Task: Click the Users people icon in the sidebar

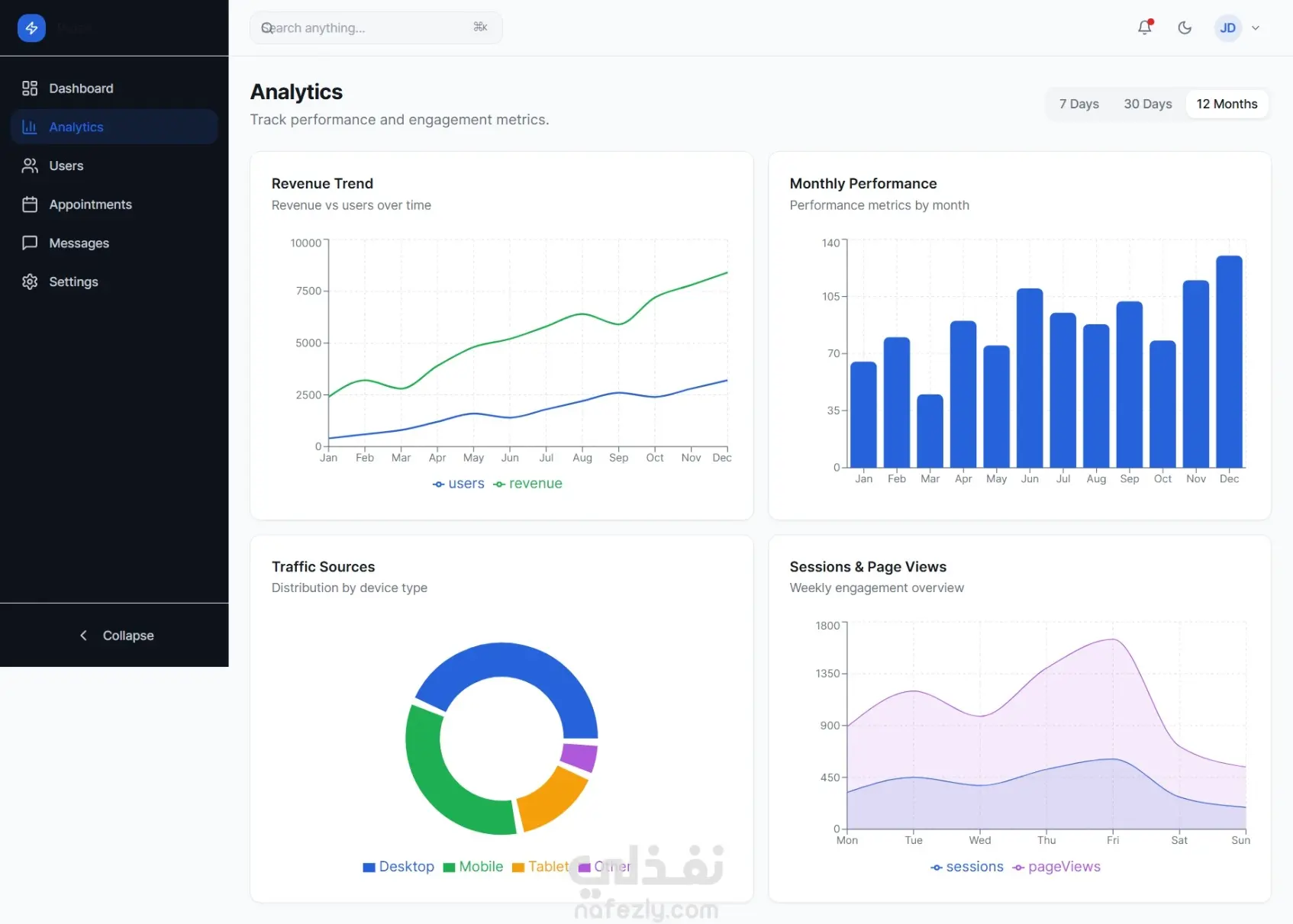Action: pos(30,166)
